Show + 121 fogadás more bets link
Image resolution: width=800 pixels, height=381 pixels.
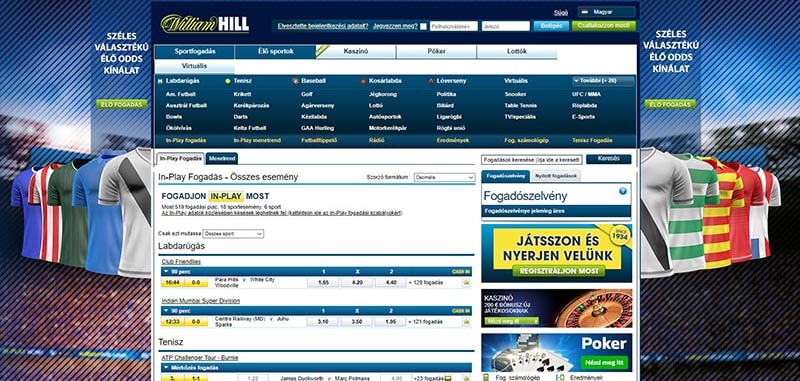426,322
